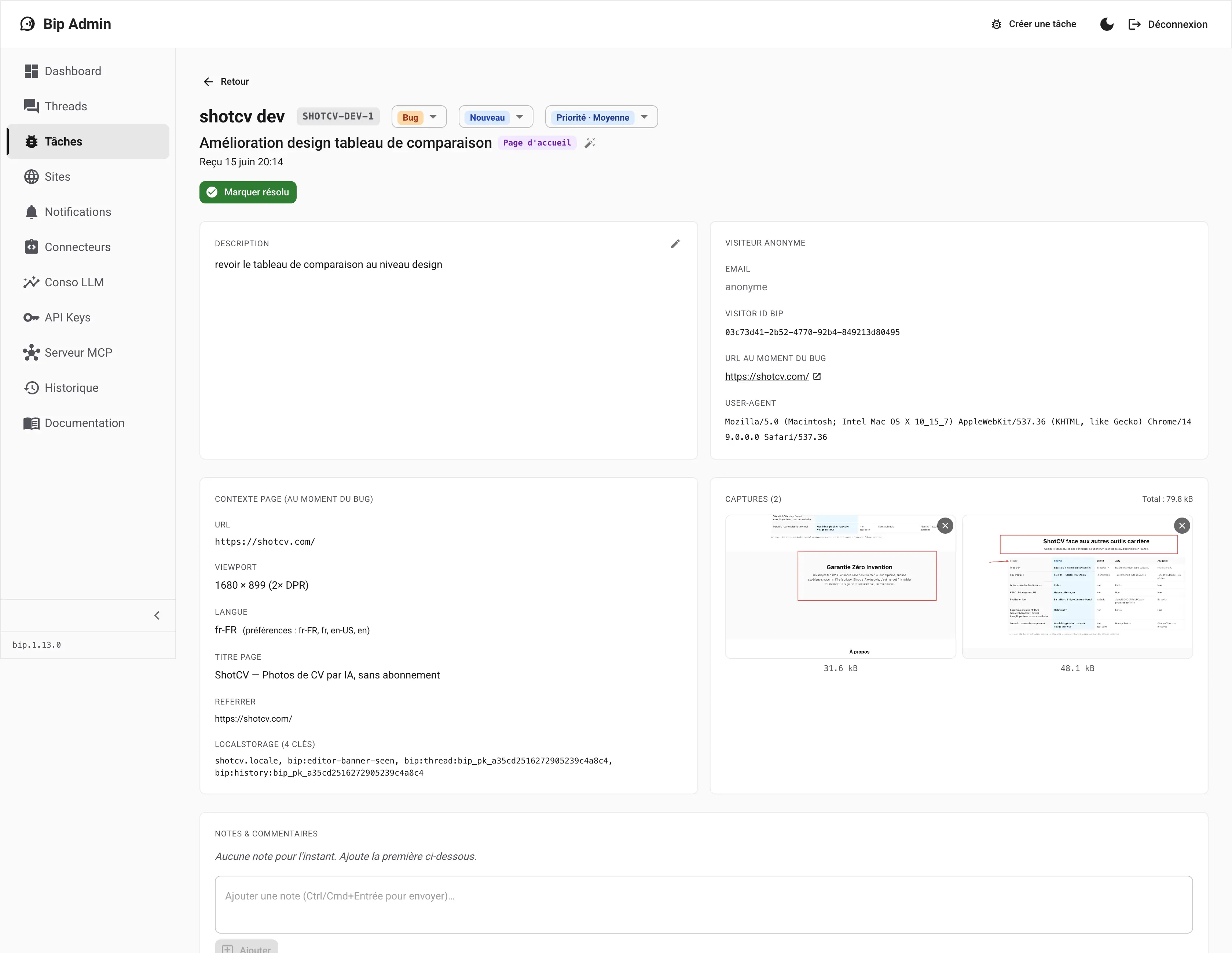Click the Créer une tâche button
The width and height of the screenshot is (1232, 953).
[1033, 24]
